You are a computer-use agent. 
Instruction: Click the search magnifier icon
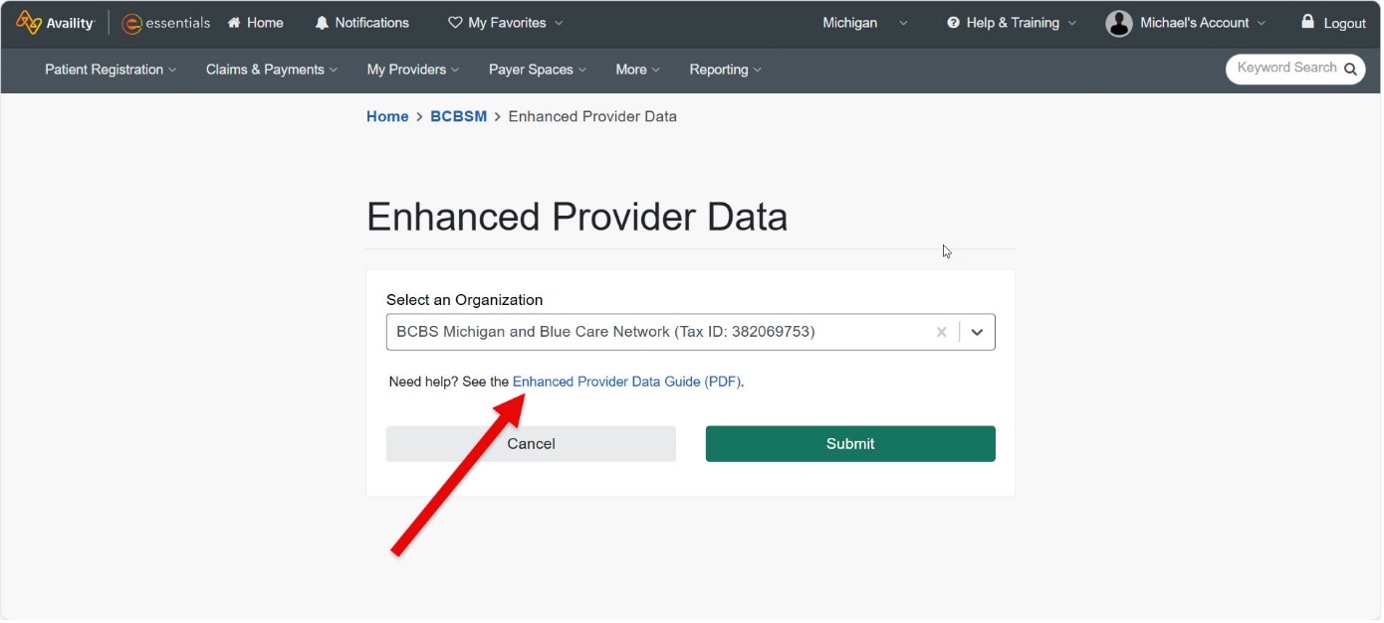point(1350,69)
